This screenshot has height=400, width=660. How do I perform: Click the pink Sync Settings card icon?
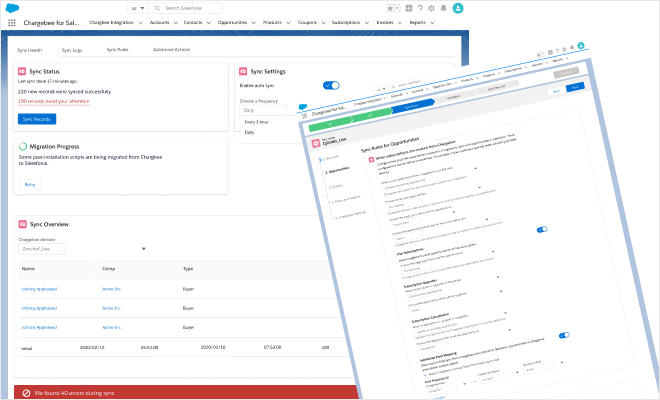click(x=243, y=71)
